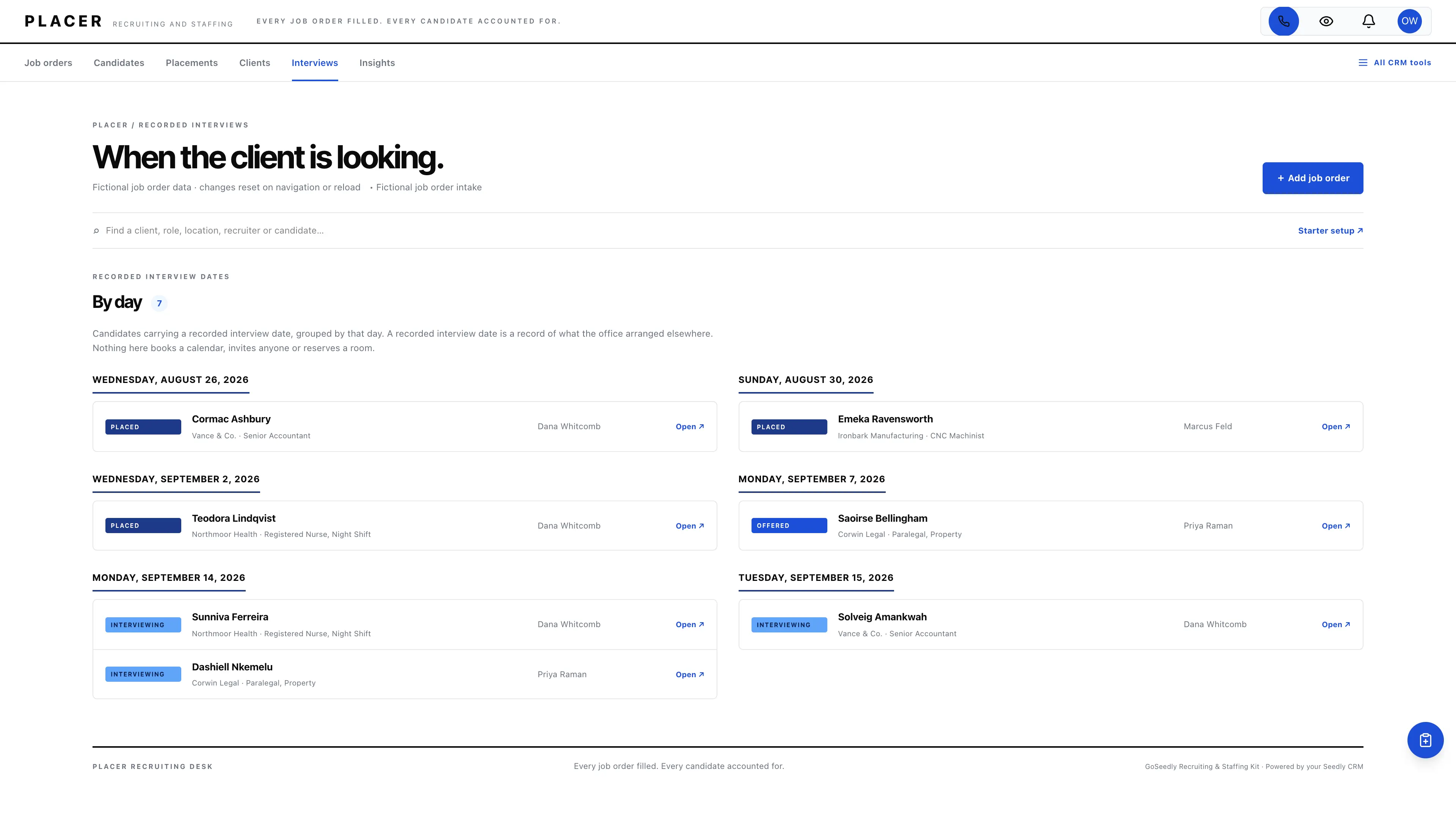
Task: Click the name Cormac Ashbury
Action: pos(231,419)
